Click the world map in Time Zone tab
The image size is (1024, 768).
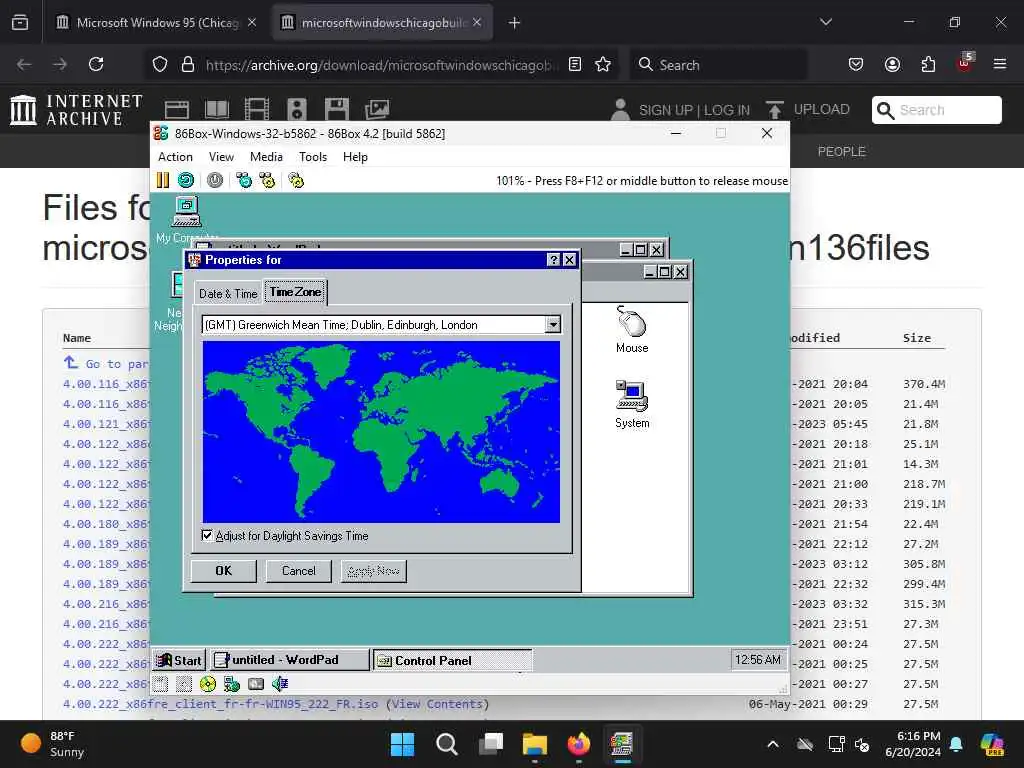coord(381,432)
